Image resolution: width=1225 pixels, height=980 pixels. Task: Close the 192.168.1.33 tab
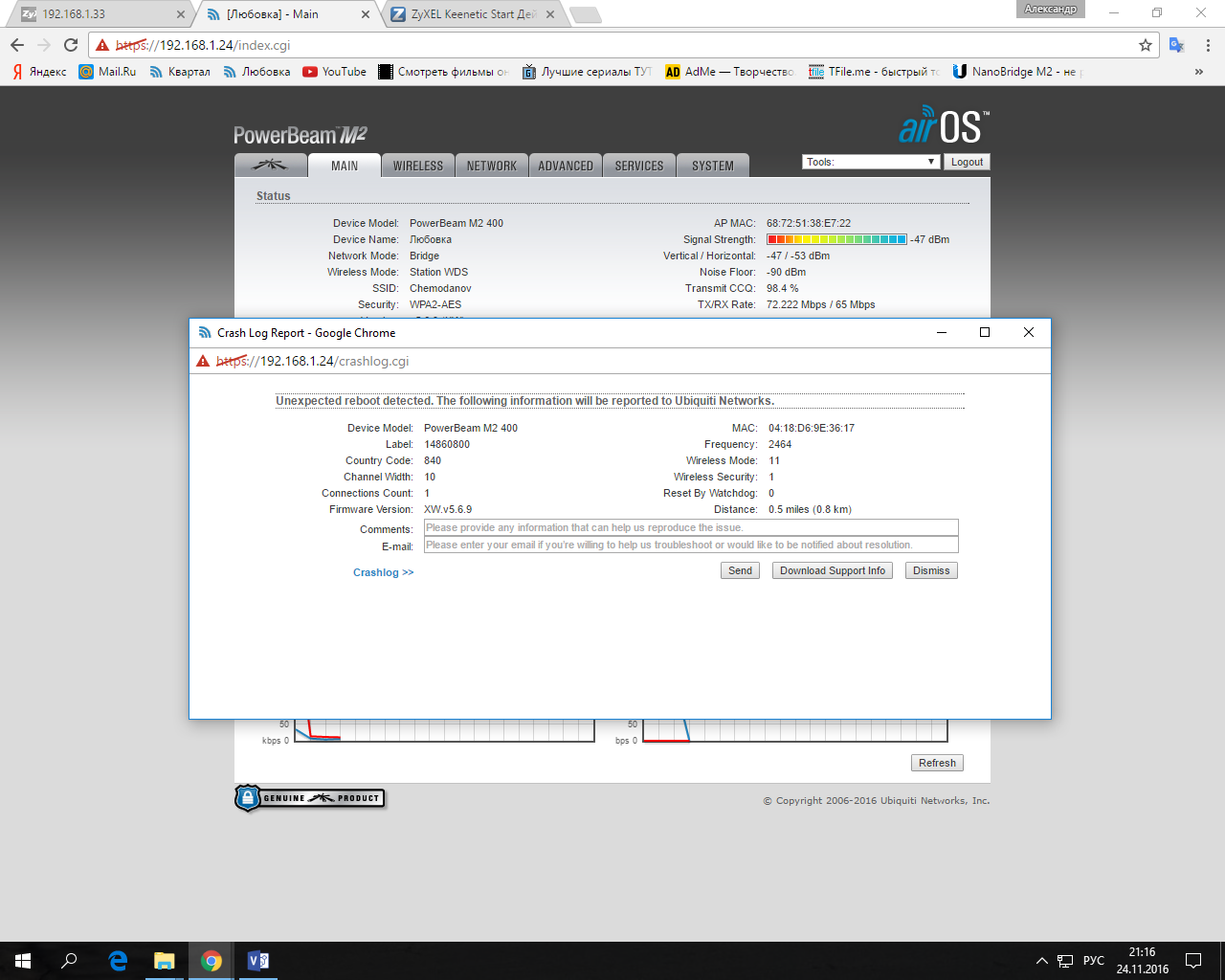tap(180, 14)
